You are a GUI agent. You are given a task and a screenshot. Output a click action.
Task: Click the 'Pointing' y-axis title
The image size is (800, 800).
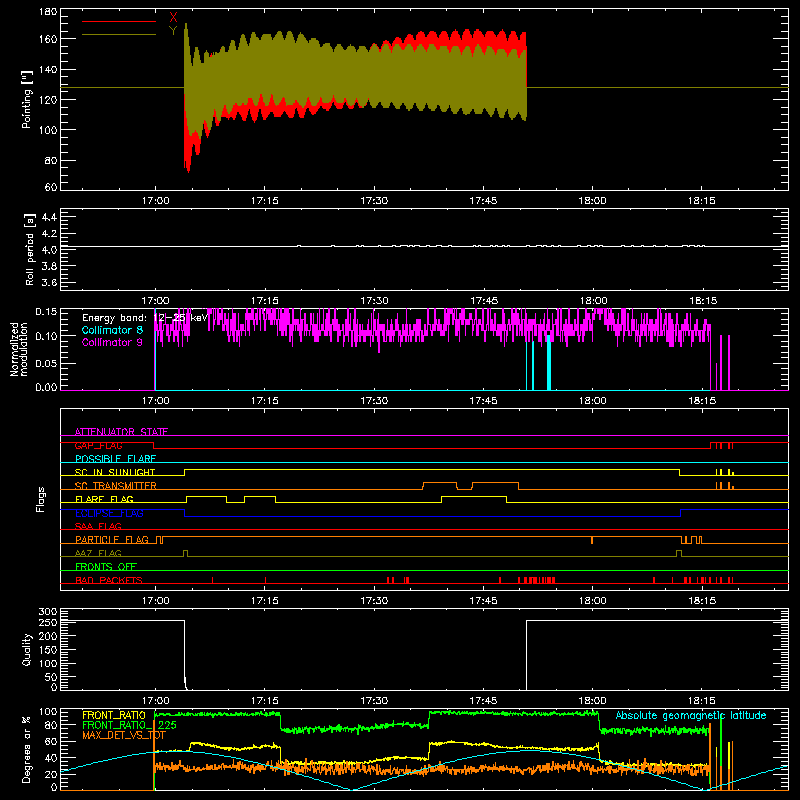(x=27, y=99)
